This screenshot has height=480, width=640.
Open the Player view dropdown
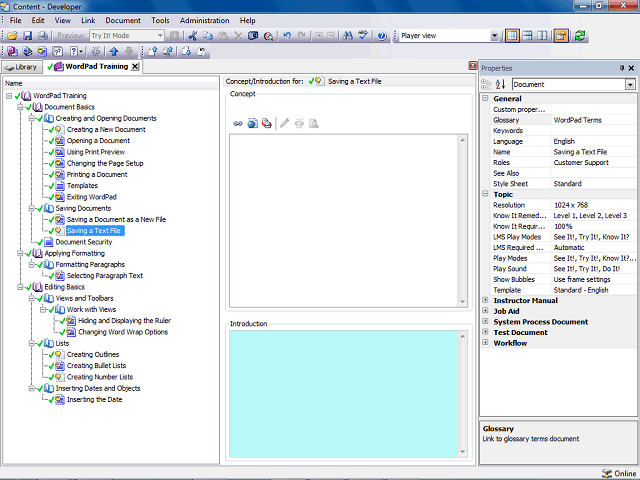point(494,36)
